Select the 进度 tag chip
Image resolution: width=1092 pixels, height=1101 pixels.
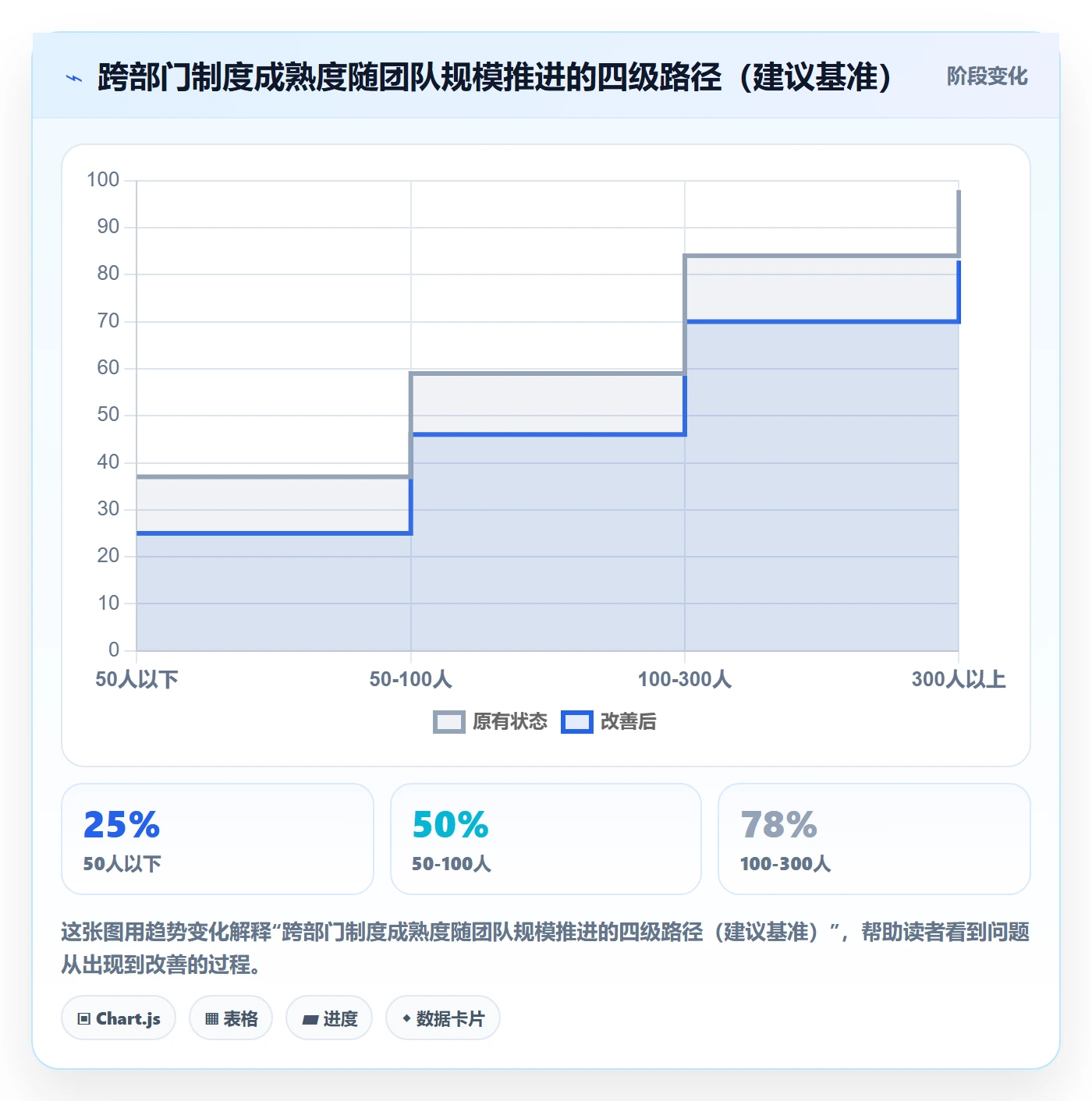pos(329,1018)
